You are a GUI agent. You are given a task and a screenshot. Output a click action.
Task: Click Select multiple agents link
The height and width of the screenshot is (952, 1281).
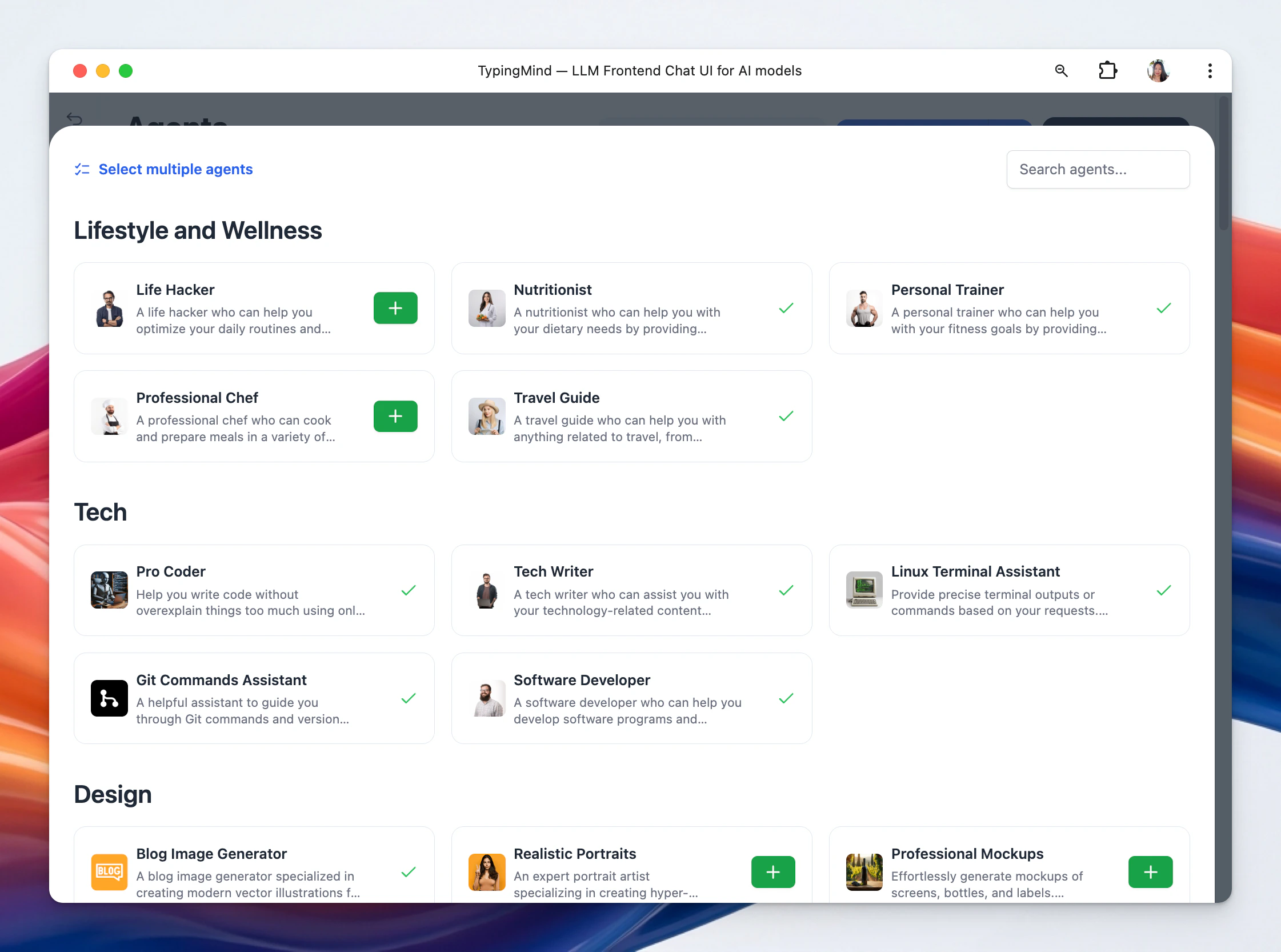click(x=175, y=169)
